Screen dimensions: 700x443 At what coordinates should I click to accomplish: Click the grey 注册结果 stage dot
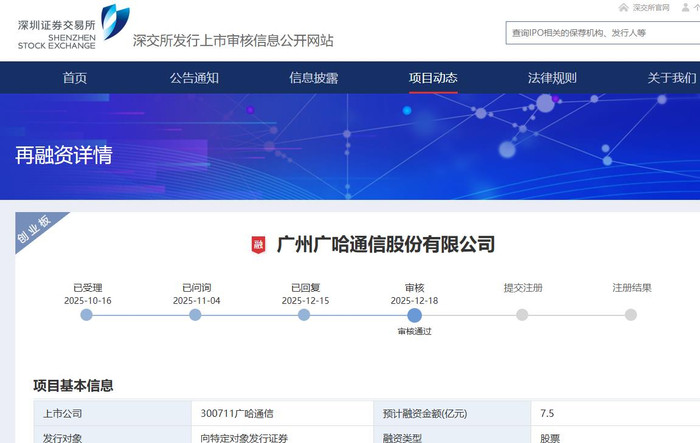click(631, 315)
